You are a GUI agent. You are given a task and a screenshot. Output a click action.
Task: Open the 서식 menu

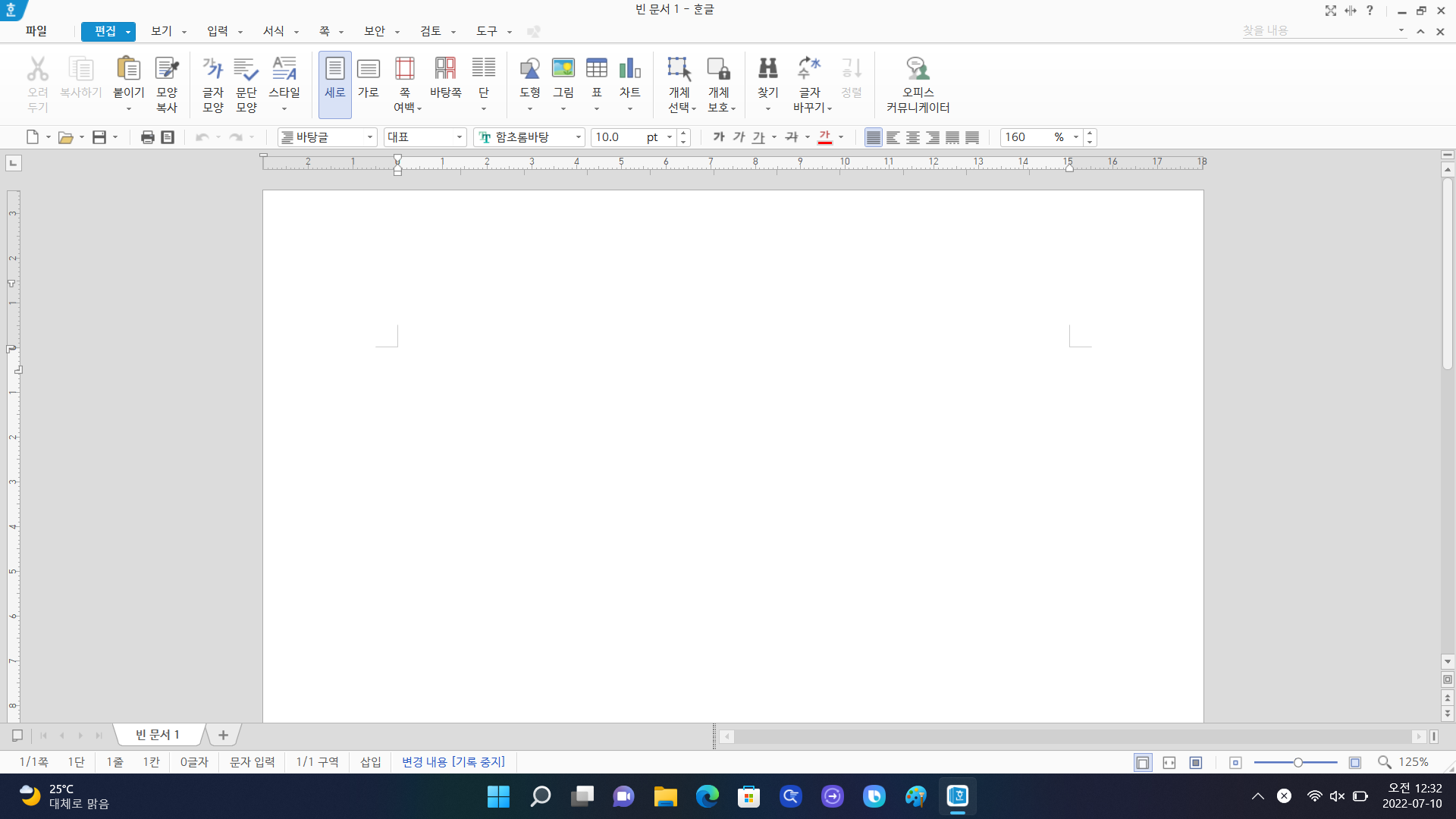(x=274, y=31)
